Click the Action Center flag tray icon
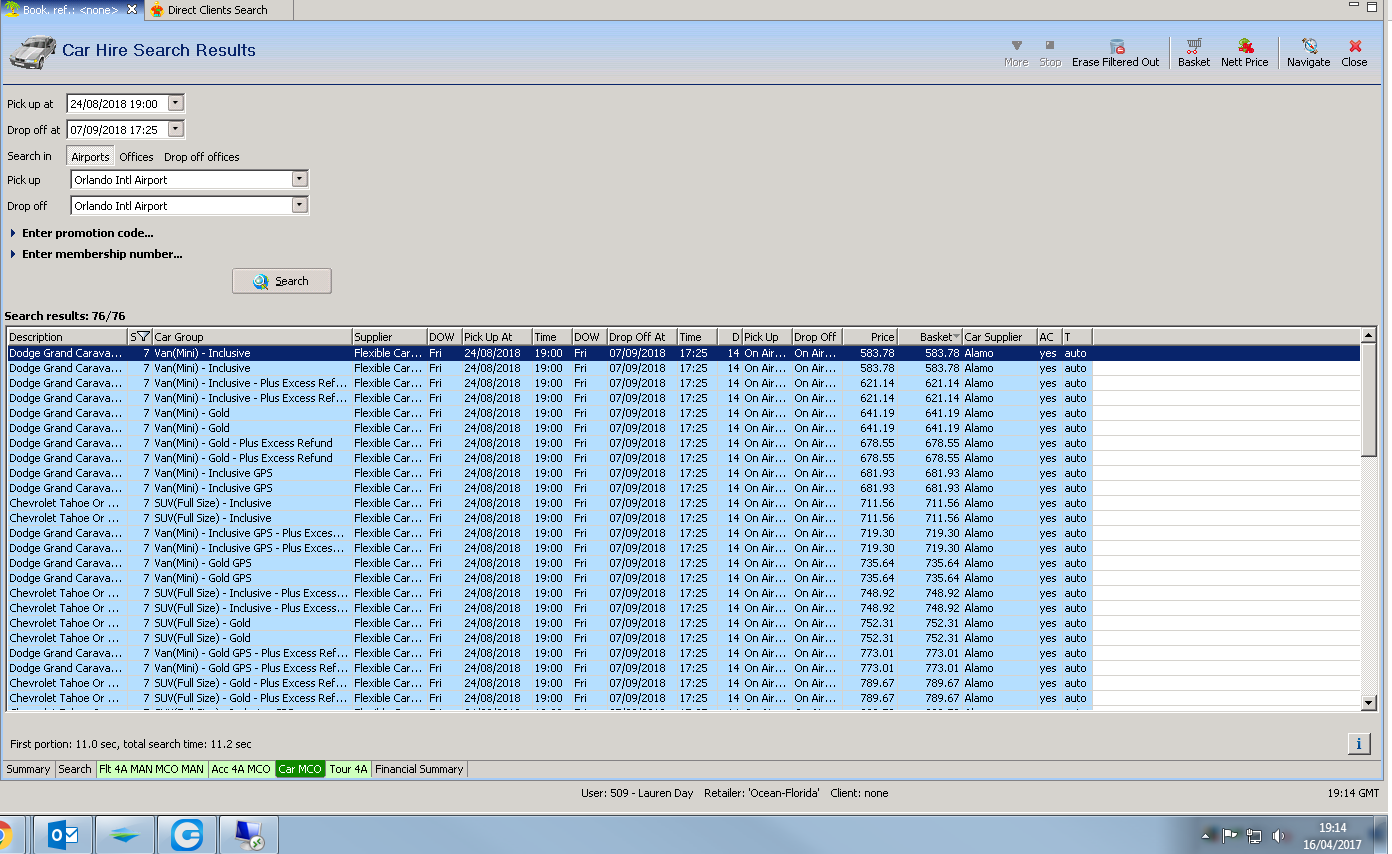The height and width of the screenshot is (854, 1392). 1230,835
